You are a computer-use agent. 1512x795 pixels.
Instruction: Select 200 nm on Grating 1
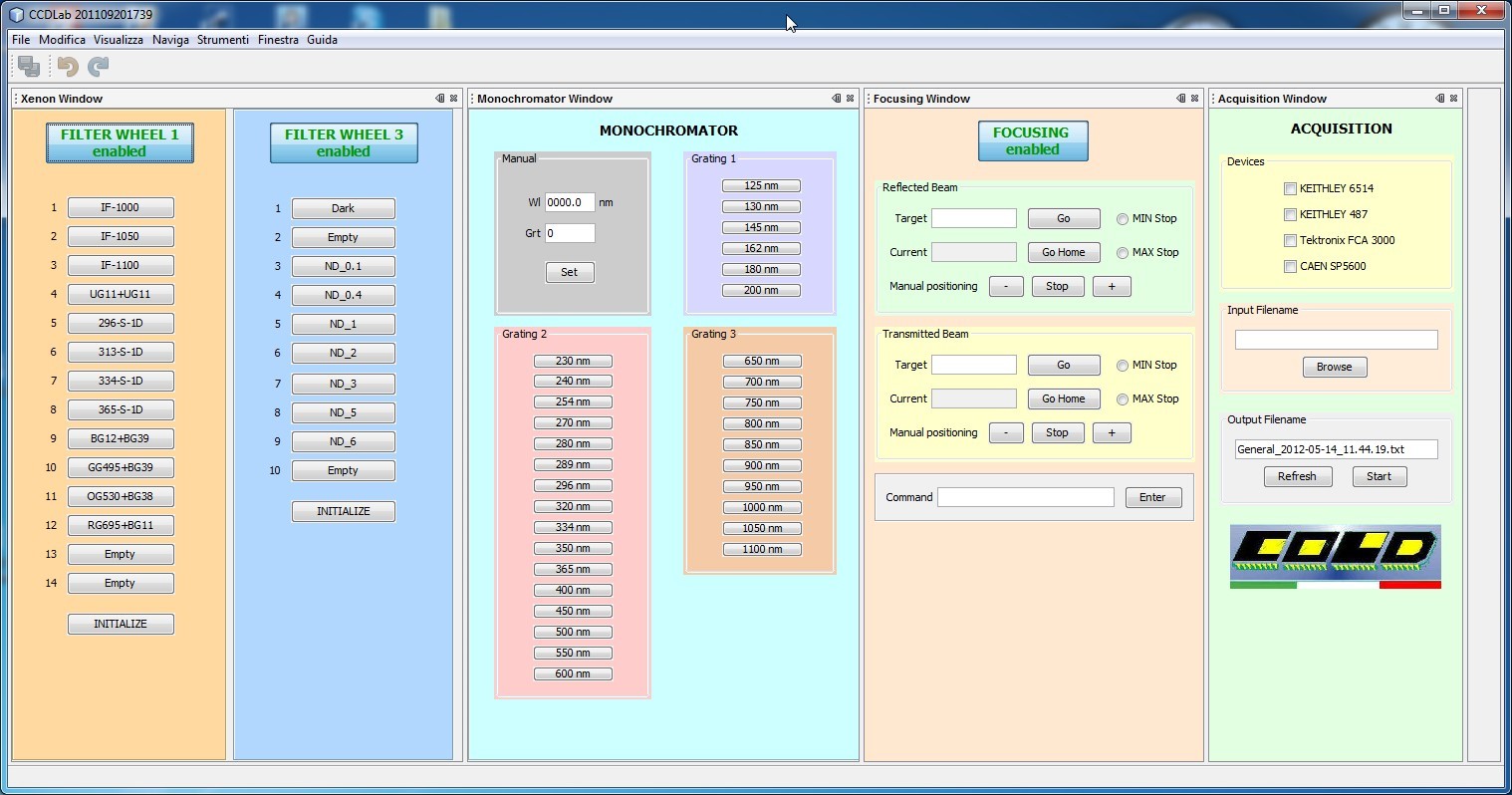click(x=761, y=290)
